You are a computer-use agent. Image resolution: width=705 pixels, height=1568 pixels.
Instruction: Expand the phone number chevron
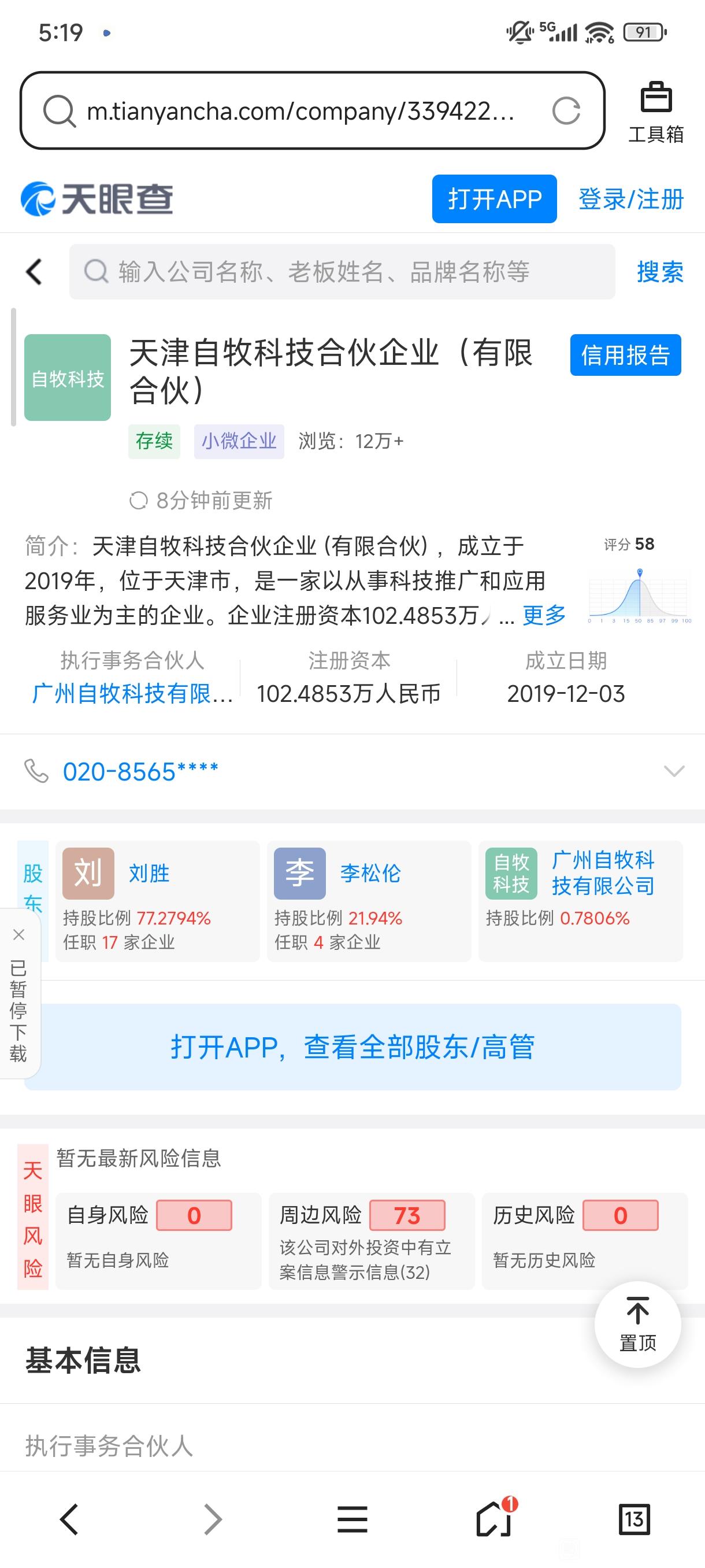pyautogui.click(x=674, y=771)
